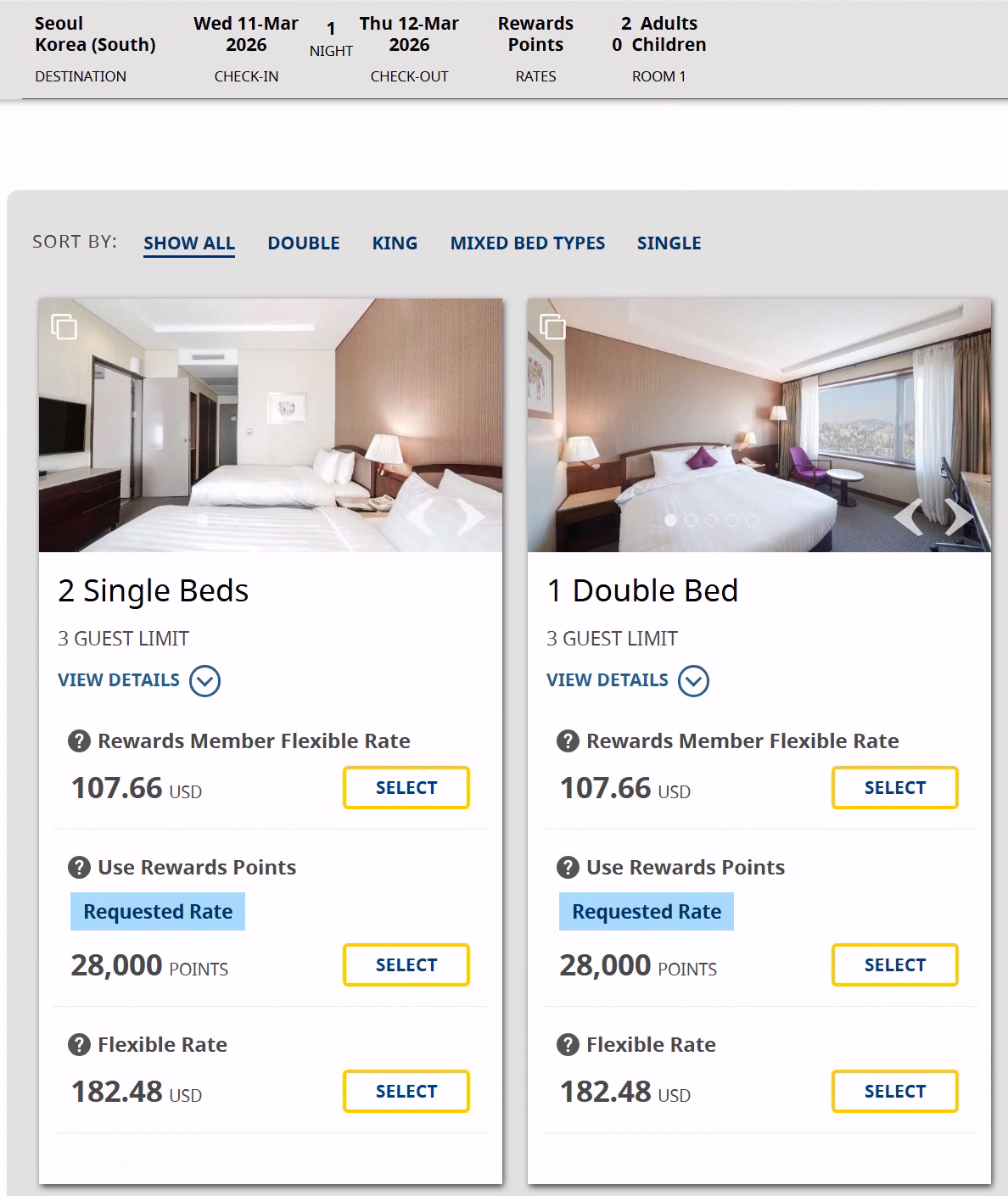Open help icon for Single Beds Flexible Rate
The width and height of the screenshot is (1008, 1196).
(x=79, y=1045)
